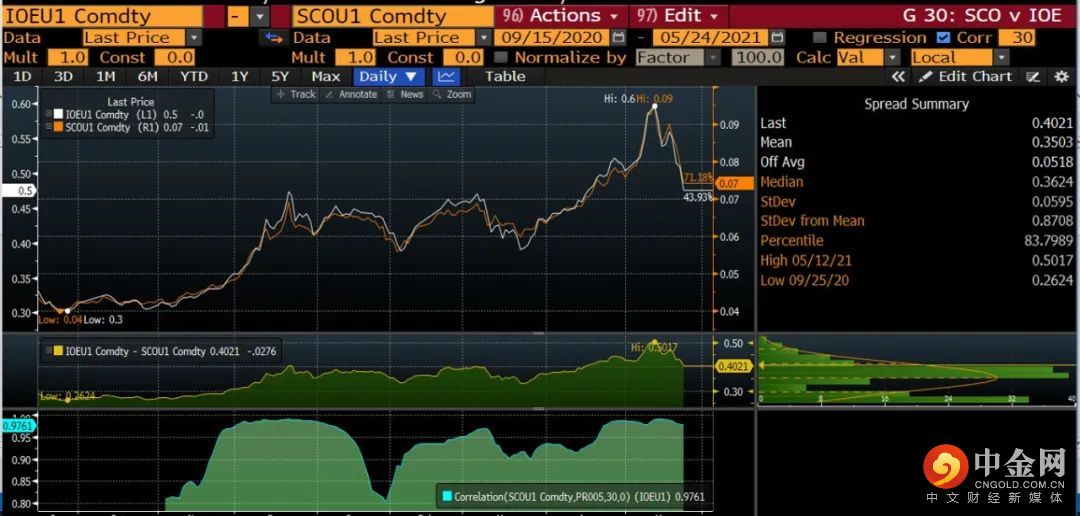
Task: Open the Local currency dropdown
Action: 1001,58
